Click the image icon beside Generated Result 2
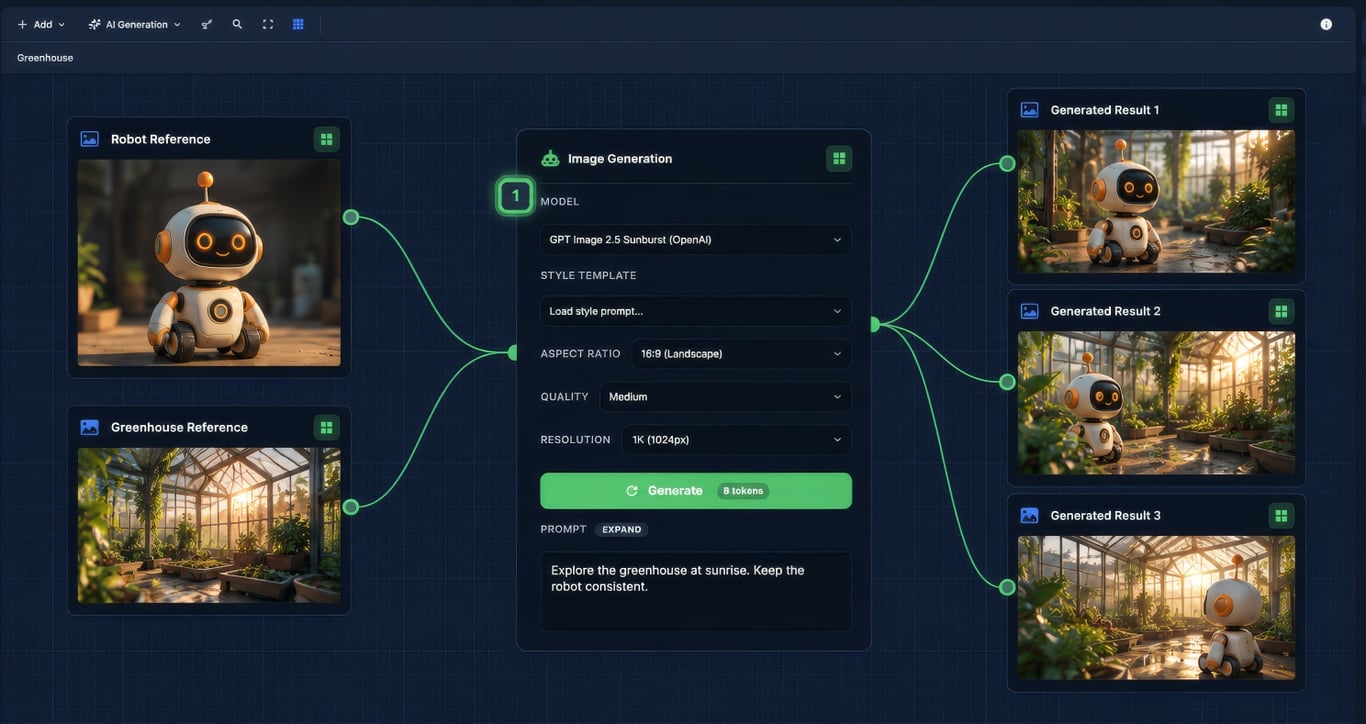 [1030, 311]
